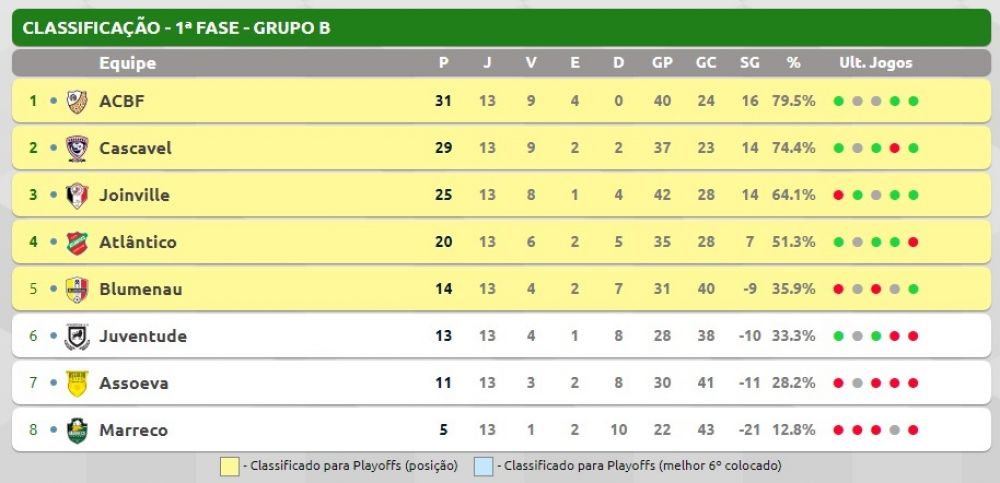
Task: Click the ACBF team crest icon
Action: (x=77, y=101)
